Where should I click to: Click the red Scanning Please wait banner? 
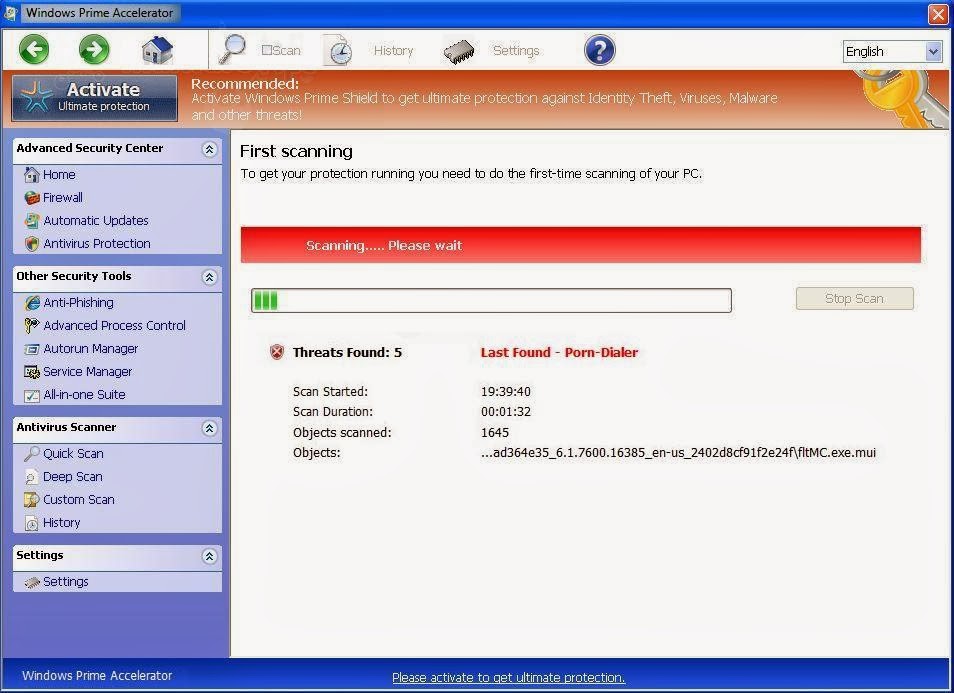(x=580, y=245)
